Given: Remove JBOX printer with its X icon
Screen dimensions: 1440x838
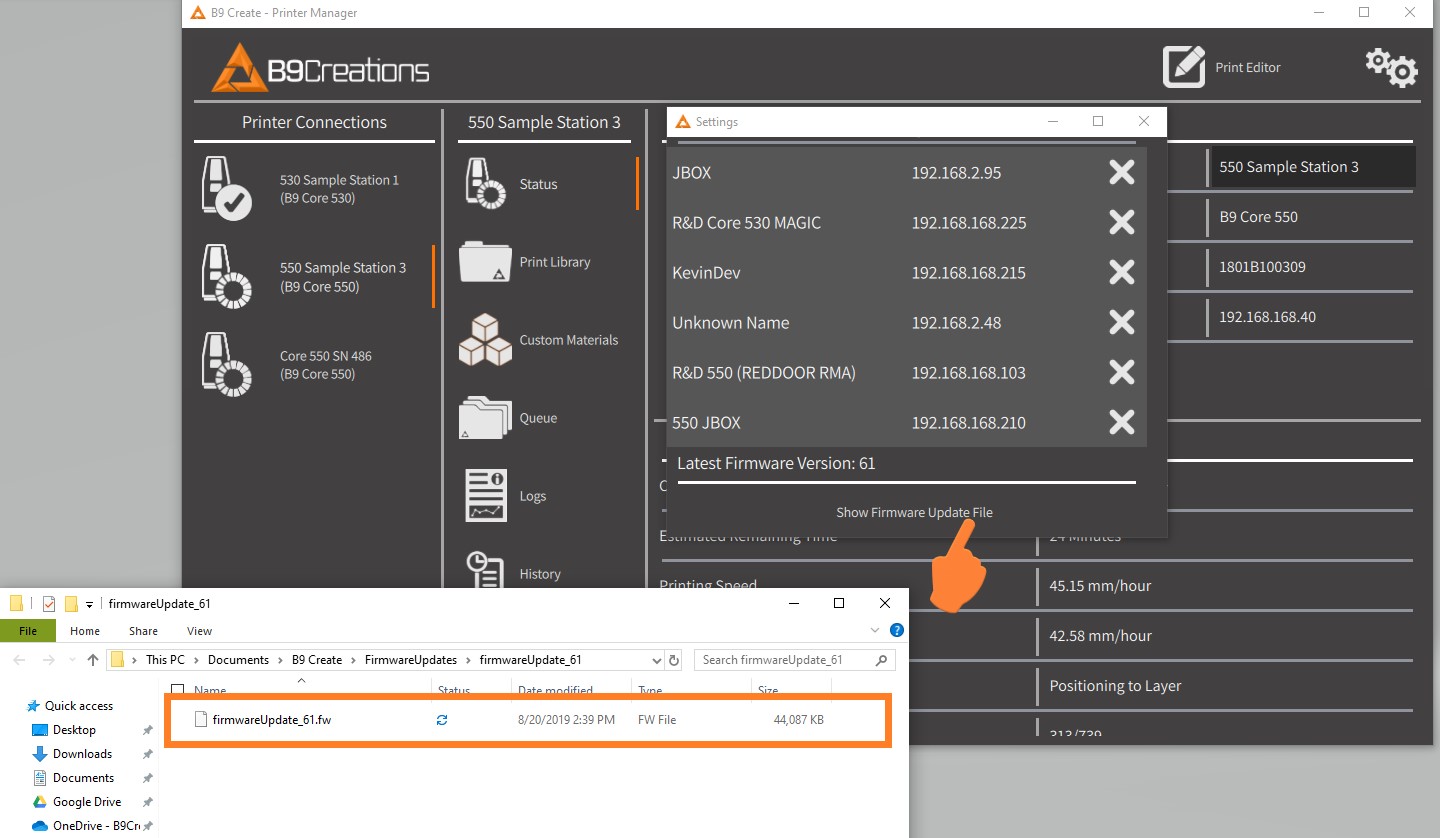Looking at the screenshot, I should tap(1122, 172).
